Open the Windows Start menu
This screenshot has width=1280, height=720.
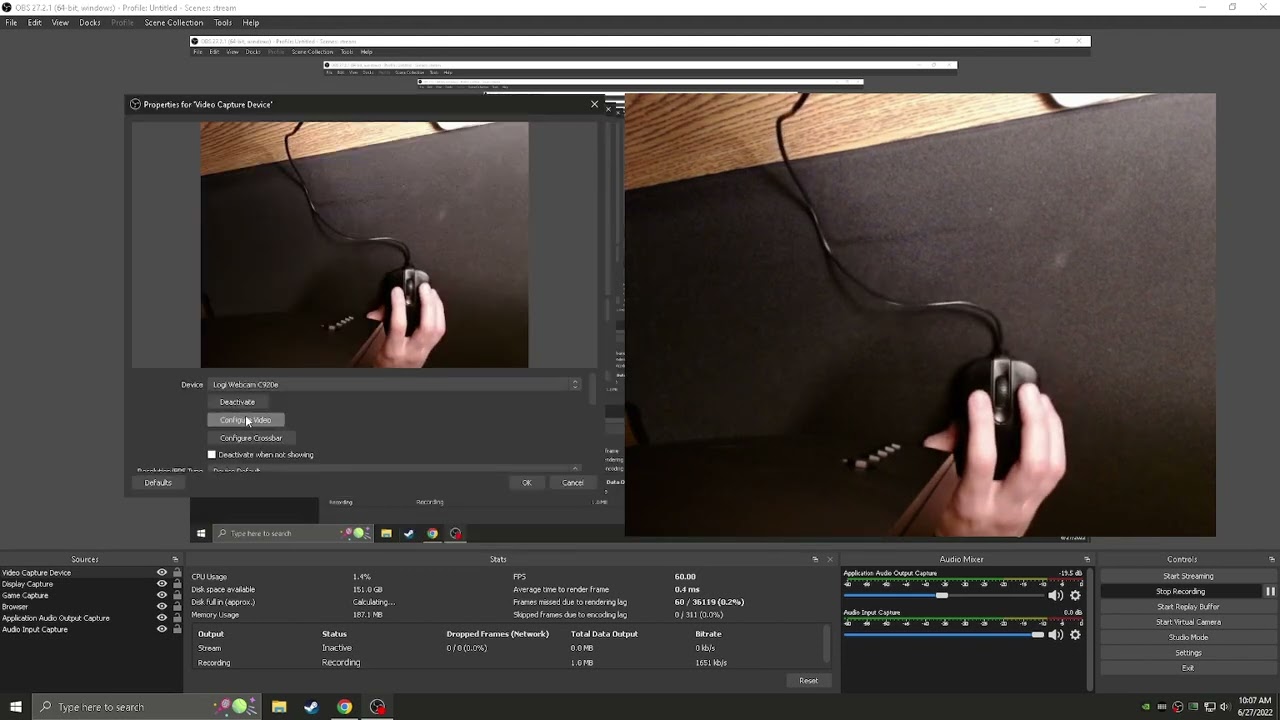[x=15, y=707]
